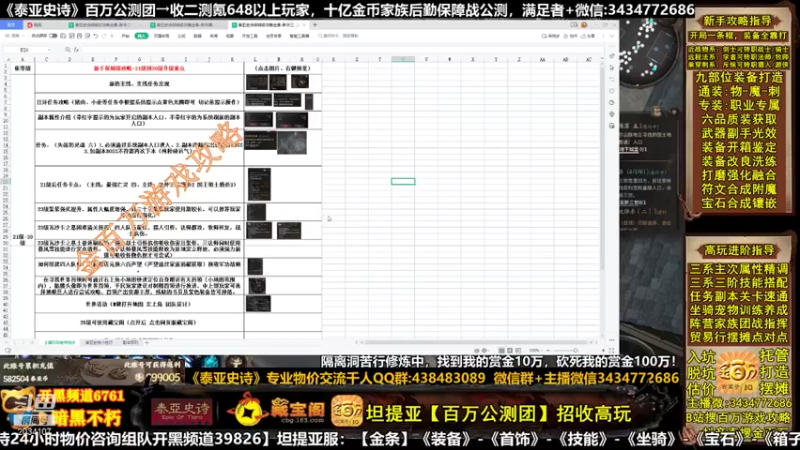Click the fullscreen icon in status bar
The width and height of the screenshot is (800, 450).
(x=611, y=351)
